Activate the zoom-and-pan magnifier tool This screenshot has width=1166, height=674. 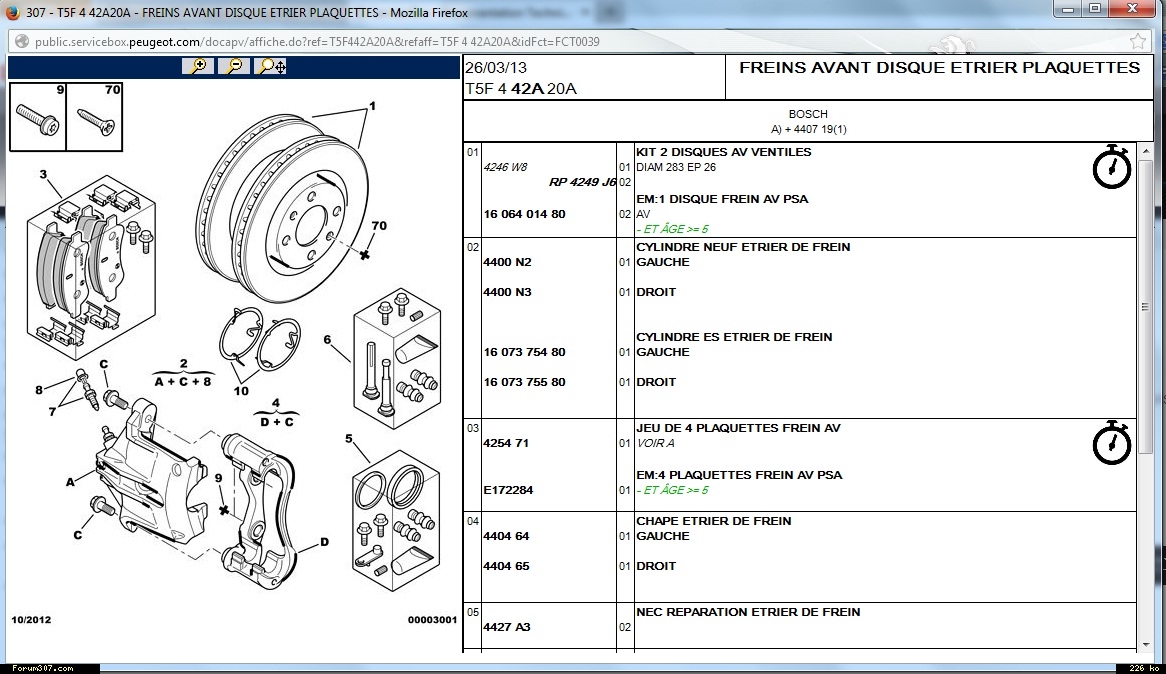click(x=270, y=66)
